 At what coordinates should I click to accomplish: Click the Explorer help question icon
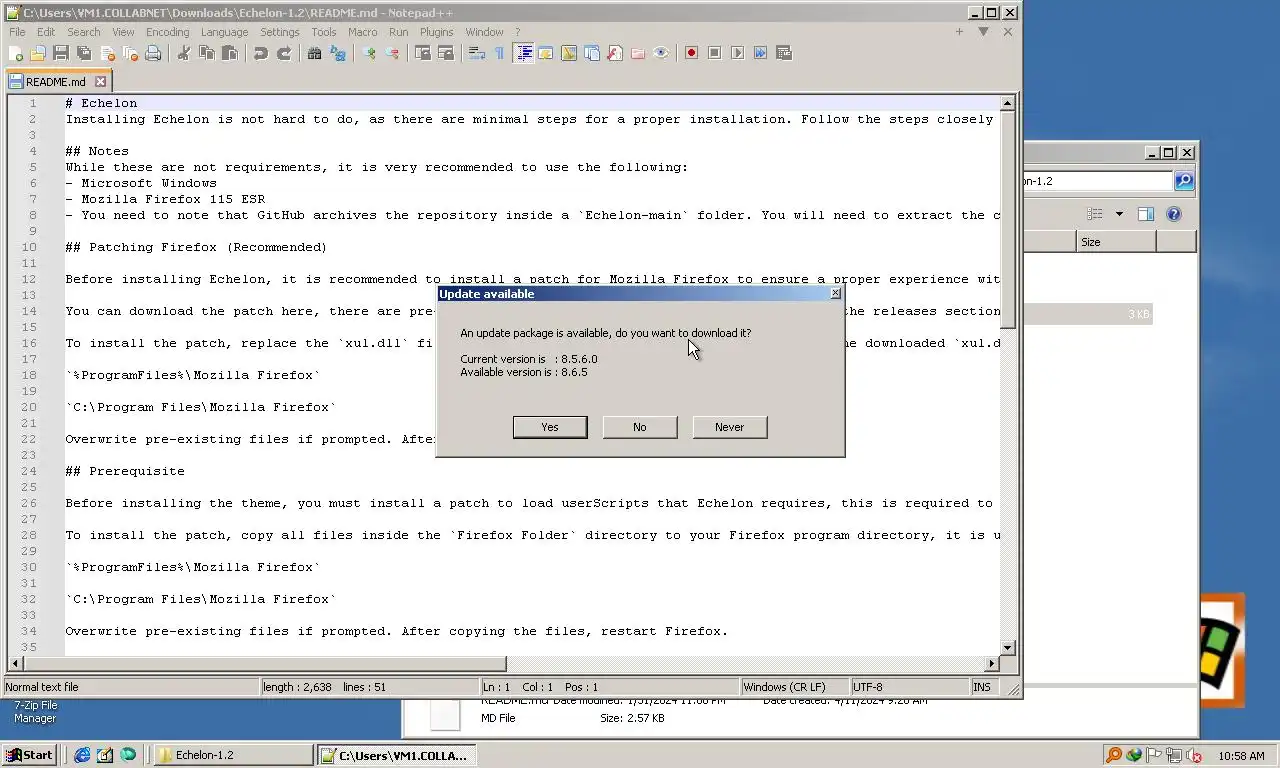[x=1174, y=214]
